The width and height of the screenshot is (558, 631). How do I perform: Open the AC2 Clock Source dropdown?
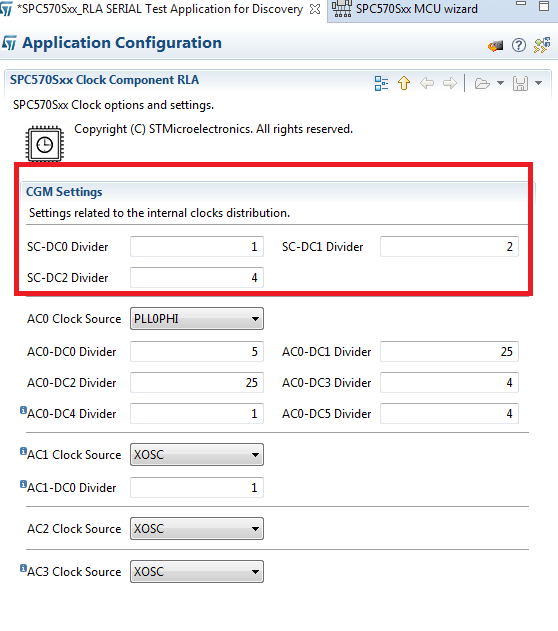pos(197,528)
